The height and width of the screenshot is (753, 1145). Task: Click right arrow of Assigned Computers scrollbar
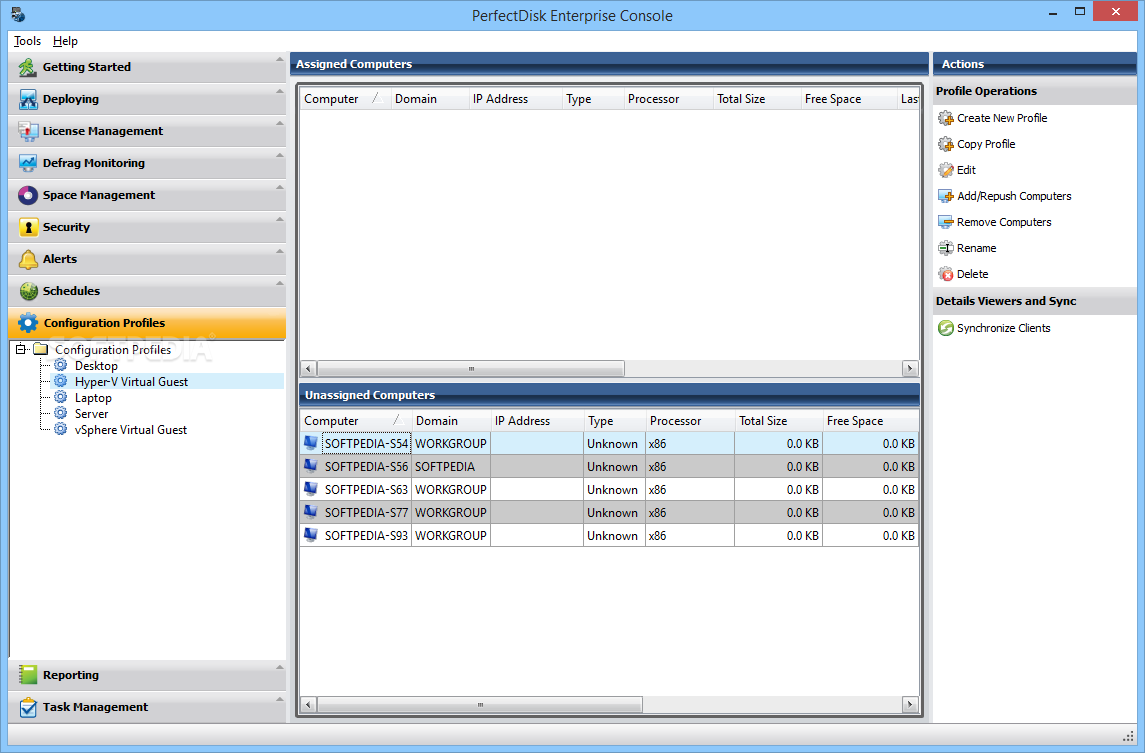coord(910,368)
